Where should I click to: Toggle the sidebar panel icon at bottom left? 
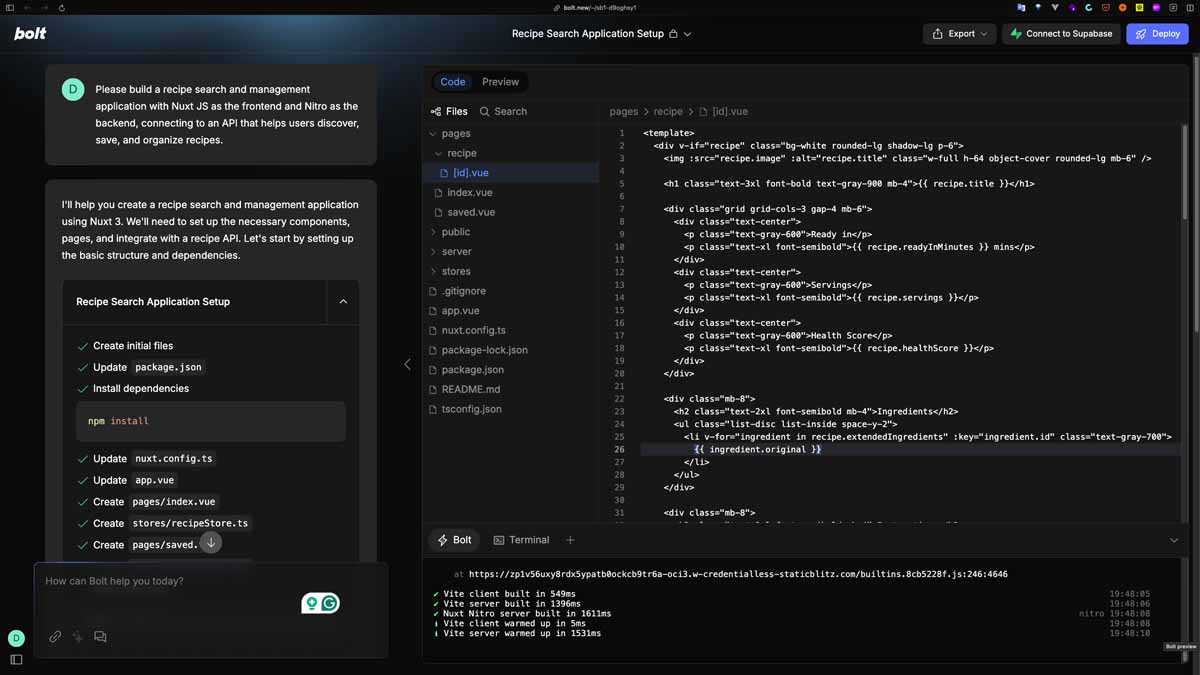(x=16, y=660)
